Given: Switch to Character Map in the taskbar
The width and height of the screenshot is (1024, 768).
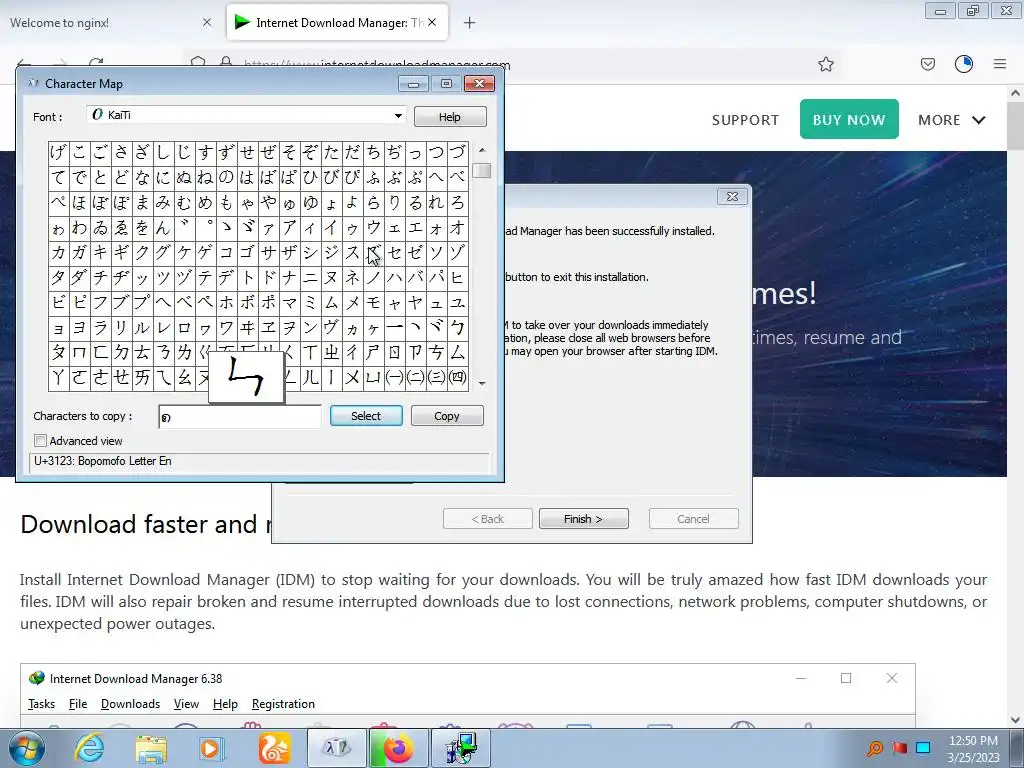Looking at the screenshot, I should [337, 748].
